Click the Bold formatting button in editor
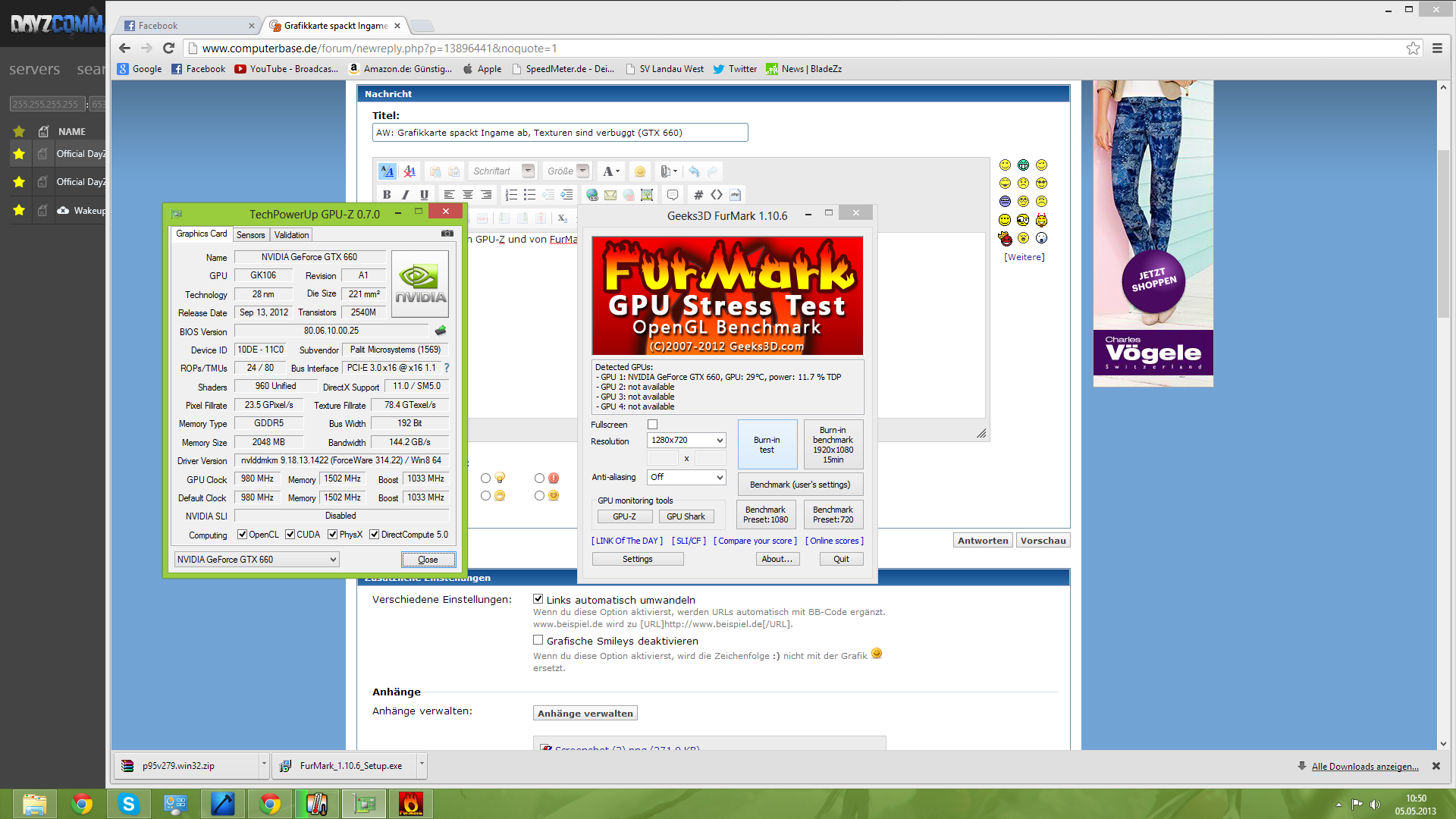1456x819 pixels. (387, 195)
